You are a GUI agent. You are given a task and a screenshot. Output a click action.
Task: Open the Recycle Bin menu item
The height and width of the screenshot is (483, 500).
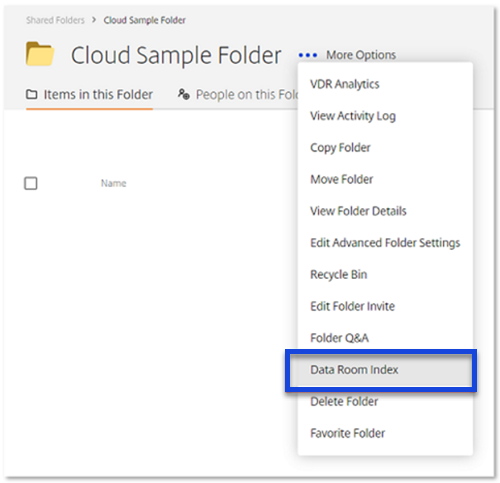[339, 275]
